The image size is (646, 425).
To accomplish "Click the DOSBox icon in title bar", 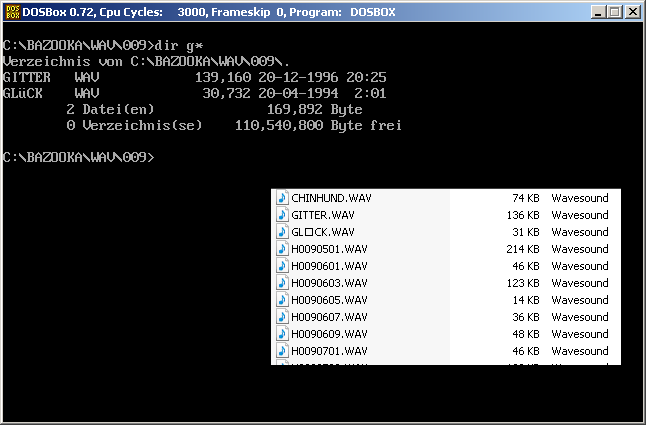I will tap(12, 12).
